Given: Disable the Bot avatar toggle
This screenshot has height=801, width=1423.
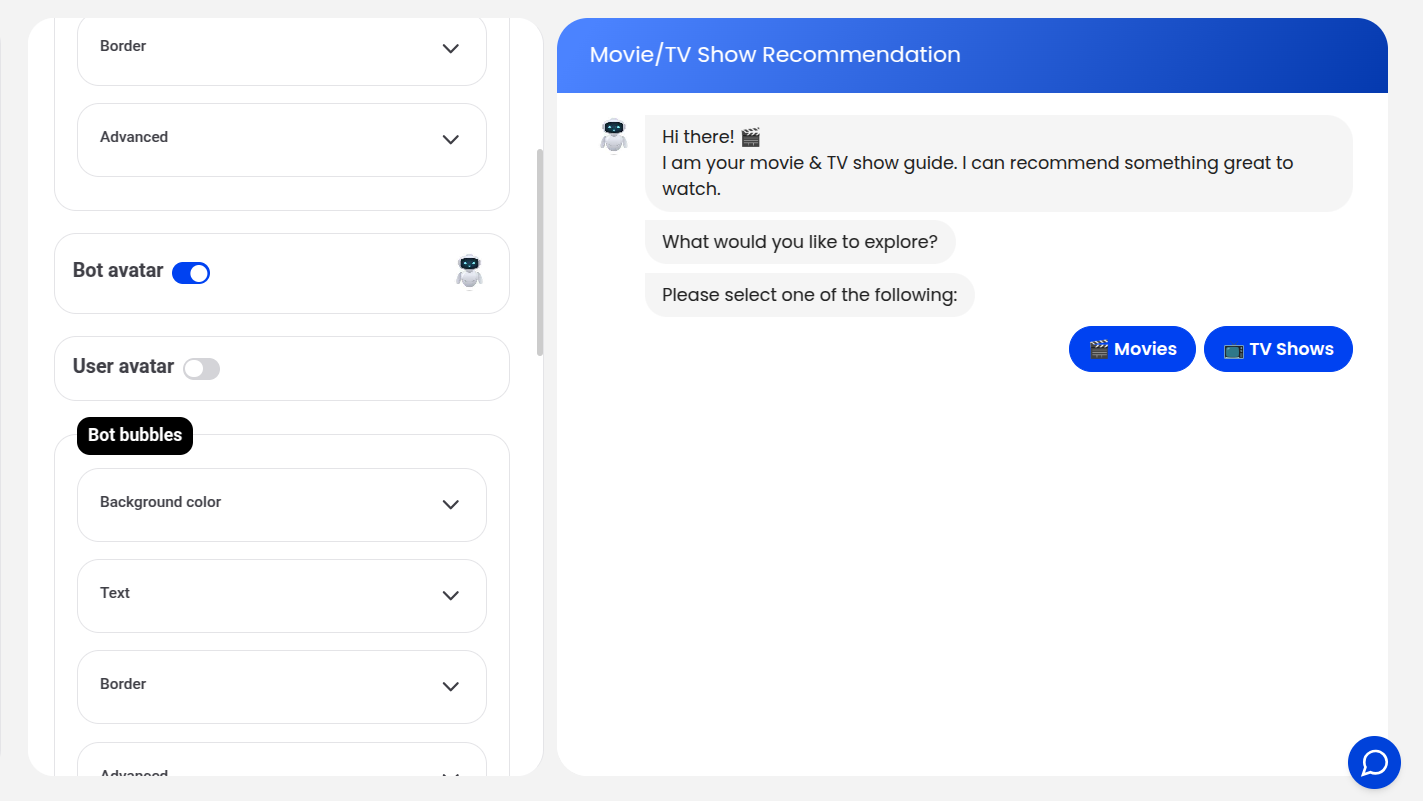Looking at the screenshot, I should pos(191,273).
